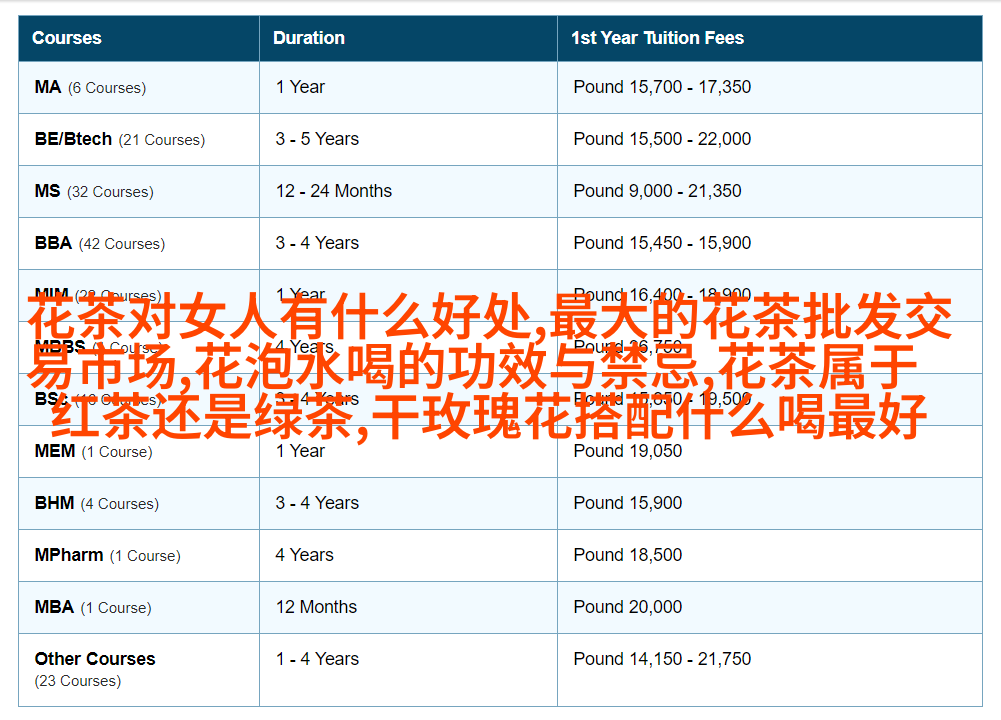Select the Pound 9,000 - 21,350 fee
1001x720 pixels.
click(657, 191)
